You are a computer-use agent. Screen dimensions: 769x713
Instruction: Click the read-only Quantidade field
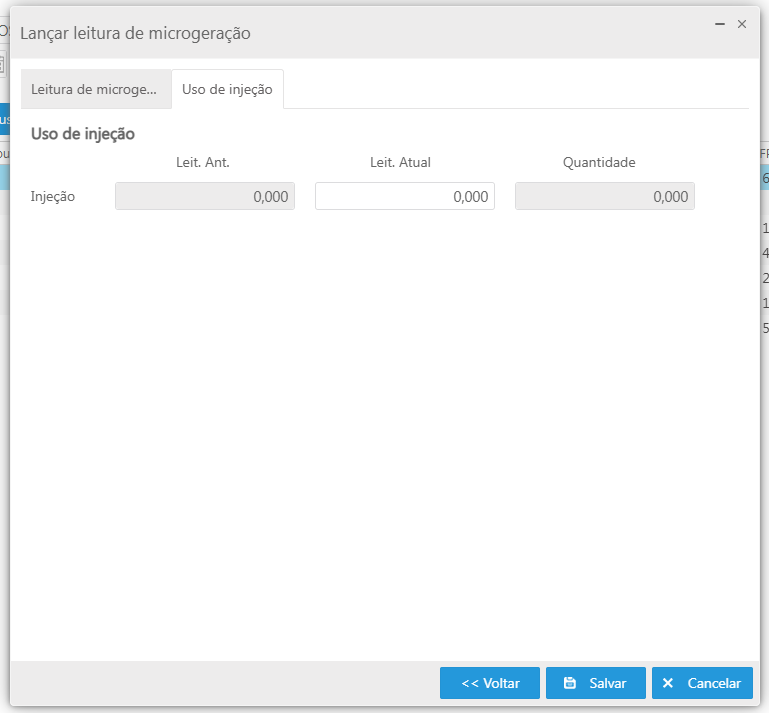coord(605,196)
